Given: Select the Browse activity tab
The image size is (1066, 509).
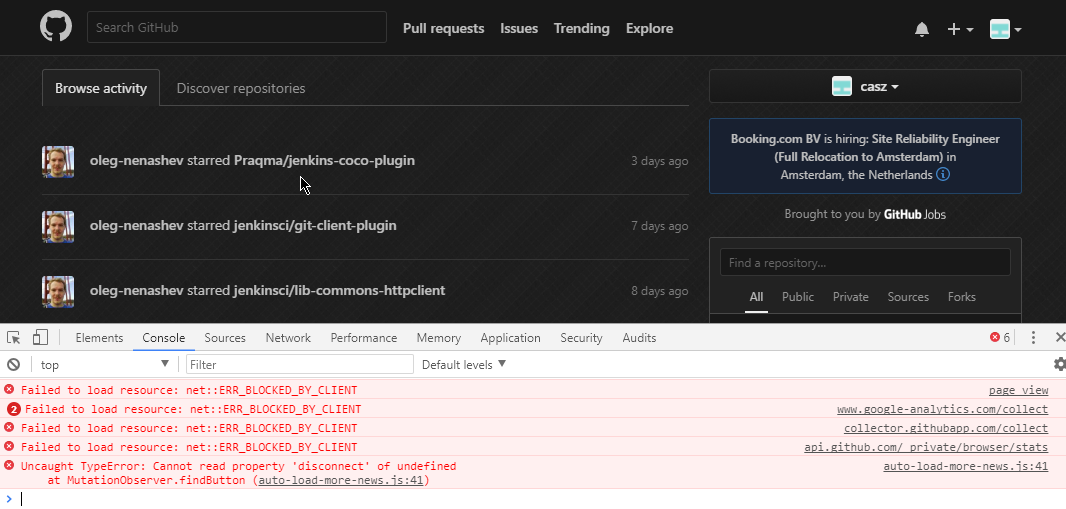Looking at the screenshot, I should (x=101, y=88).
